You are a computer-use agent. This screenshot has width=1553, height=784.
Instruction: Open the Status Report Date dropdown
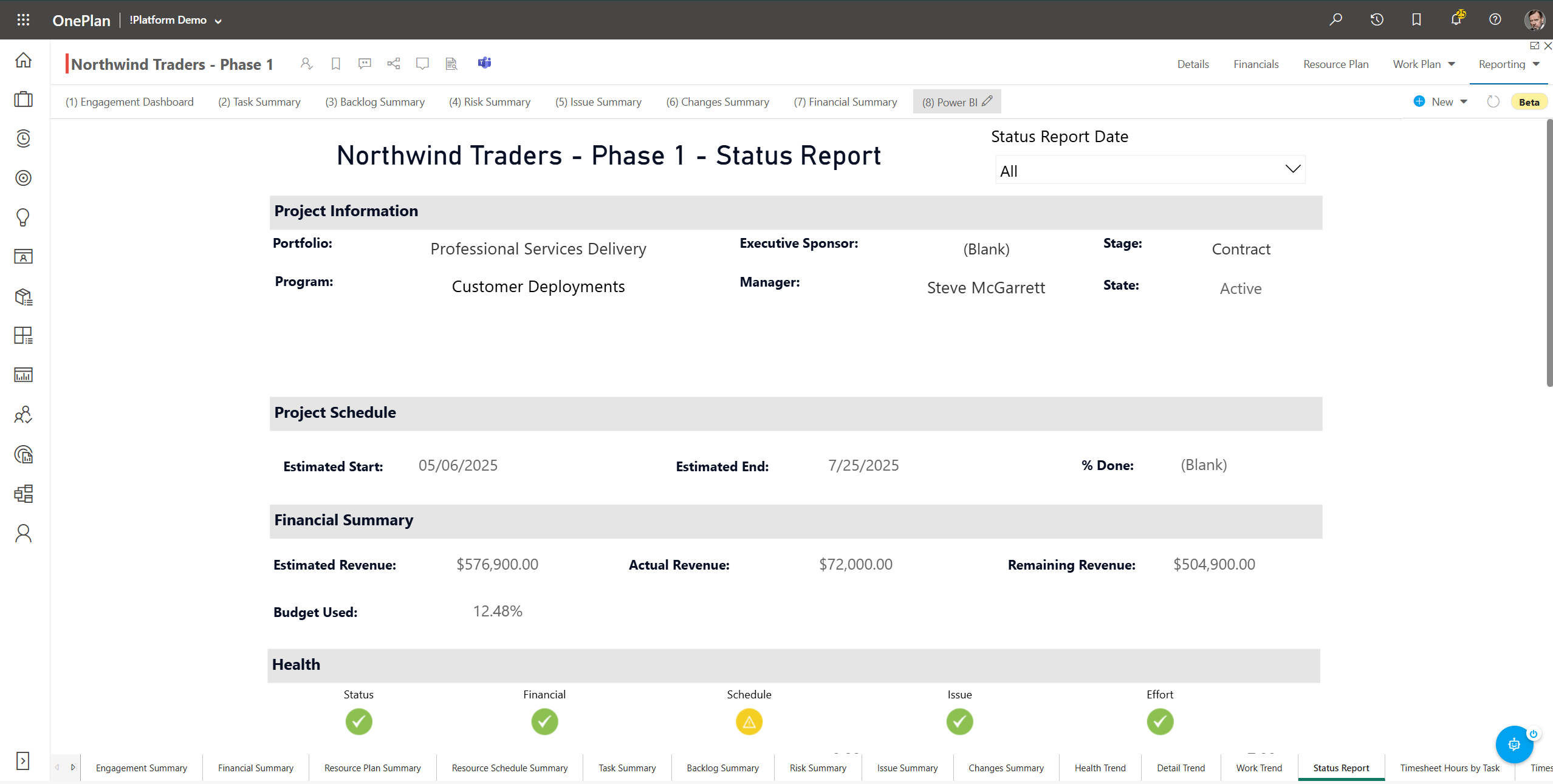coord(1150,170)
